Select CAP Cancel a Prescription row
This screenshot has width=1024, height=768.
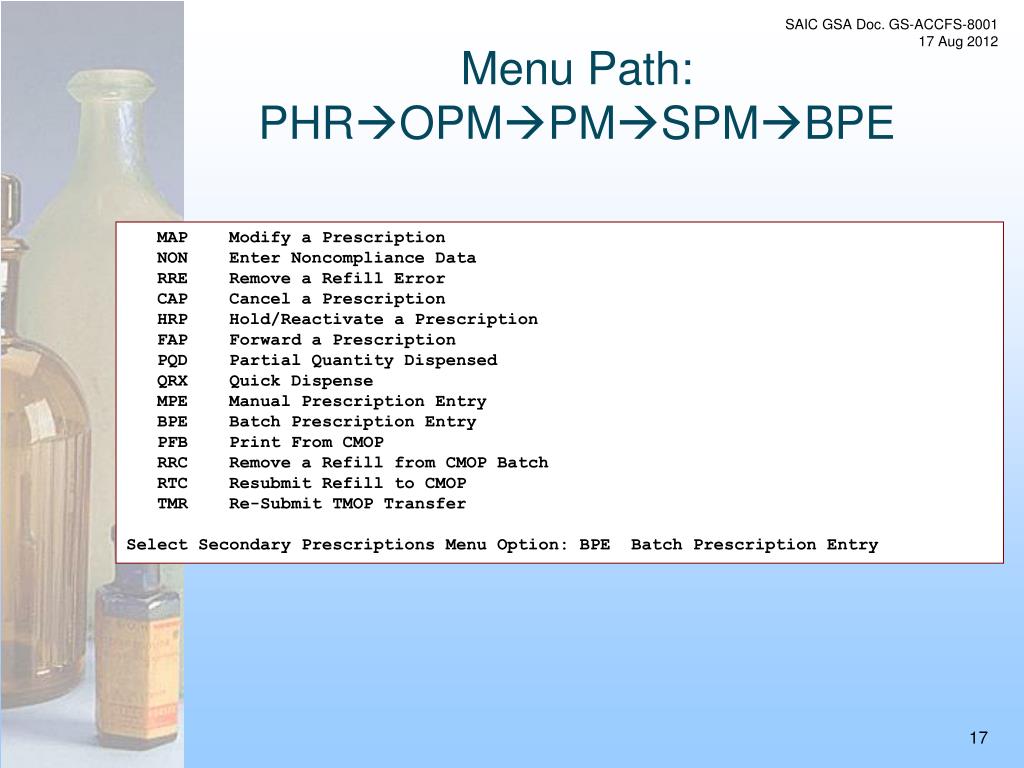click(x=301, y=298)
